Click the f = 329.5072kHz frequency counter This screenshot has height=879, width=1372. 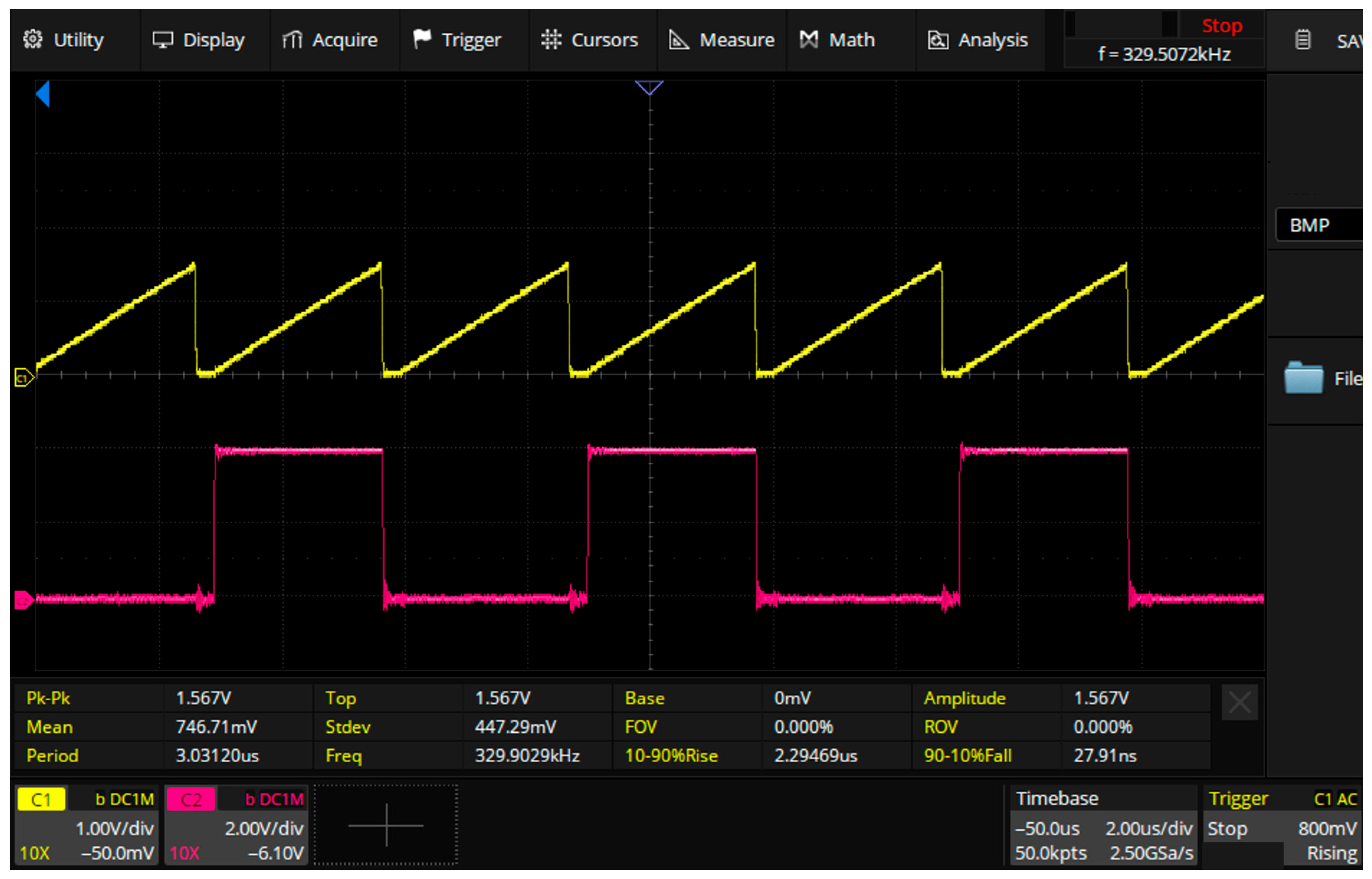coord(1164,54)
